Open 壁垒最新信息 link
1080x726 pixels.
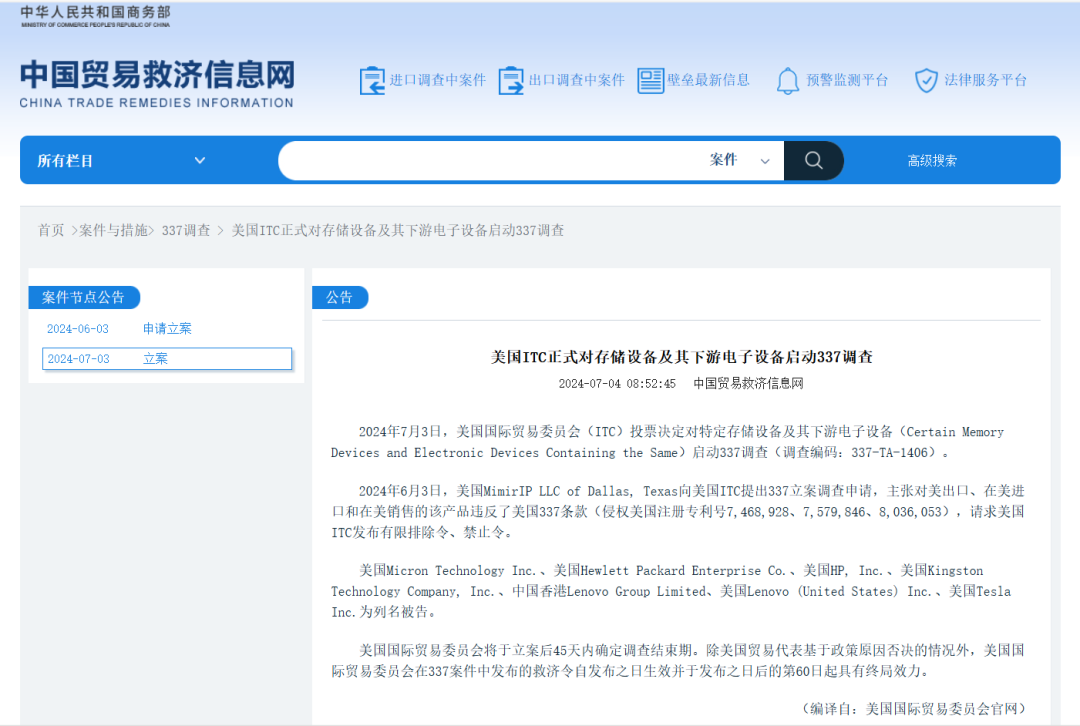(x=708, y=80)
